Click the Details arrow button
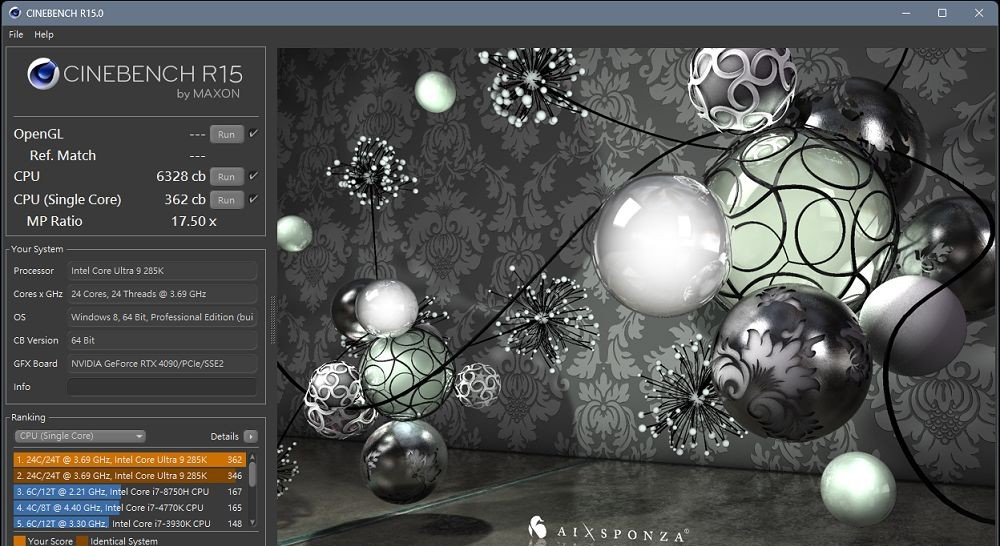1000x546 pixels. tap(251, 436)
